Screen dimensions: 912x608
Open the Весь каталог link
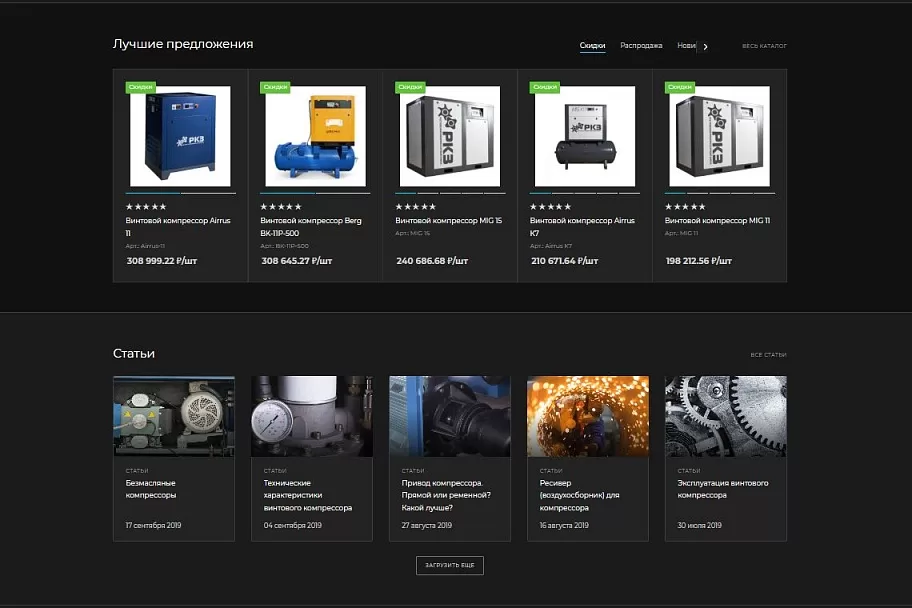pyautogui.click(x=764, y=46)
